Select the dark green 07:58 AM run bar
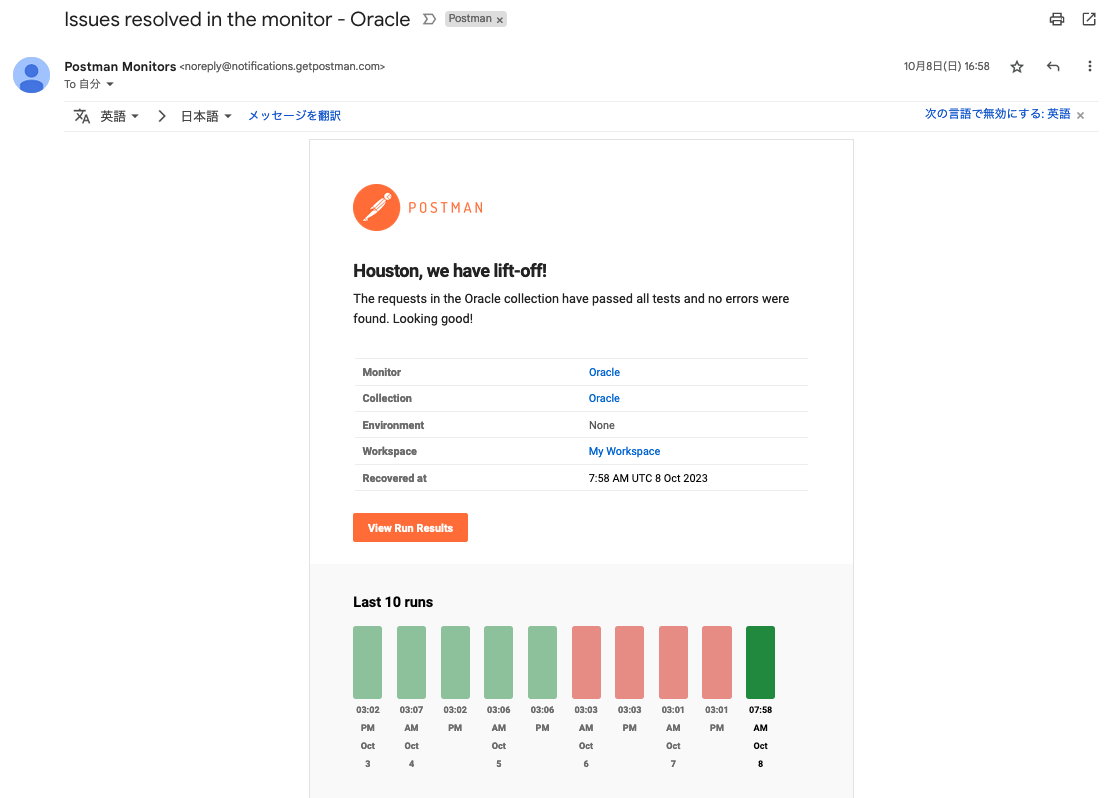Viewport: 1111px width, 798px height. coord(760,663)
